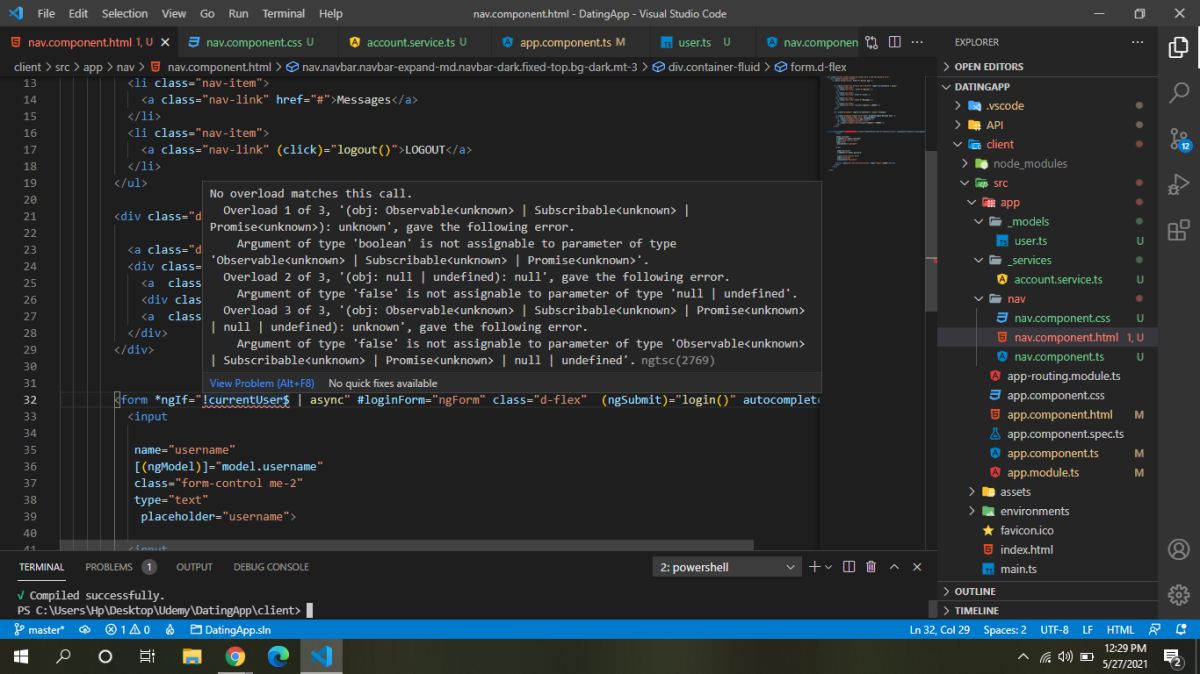
Task: Open the Search view in activity bar
Action: [x=1178, y=93]
